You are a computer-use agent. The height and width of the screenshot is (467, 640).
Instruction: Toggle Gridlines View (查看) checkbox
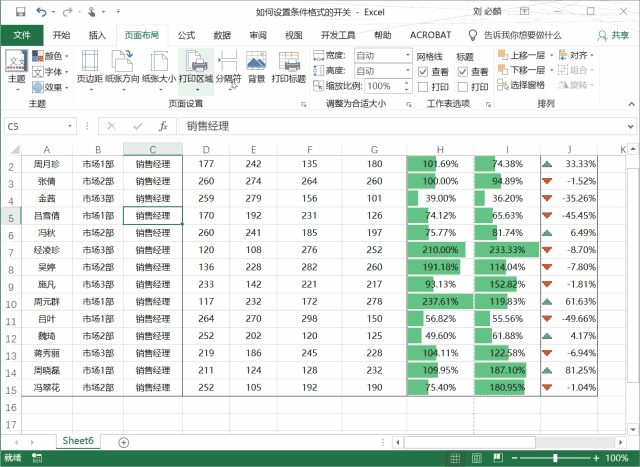coord(423,72)
